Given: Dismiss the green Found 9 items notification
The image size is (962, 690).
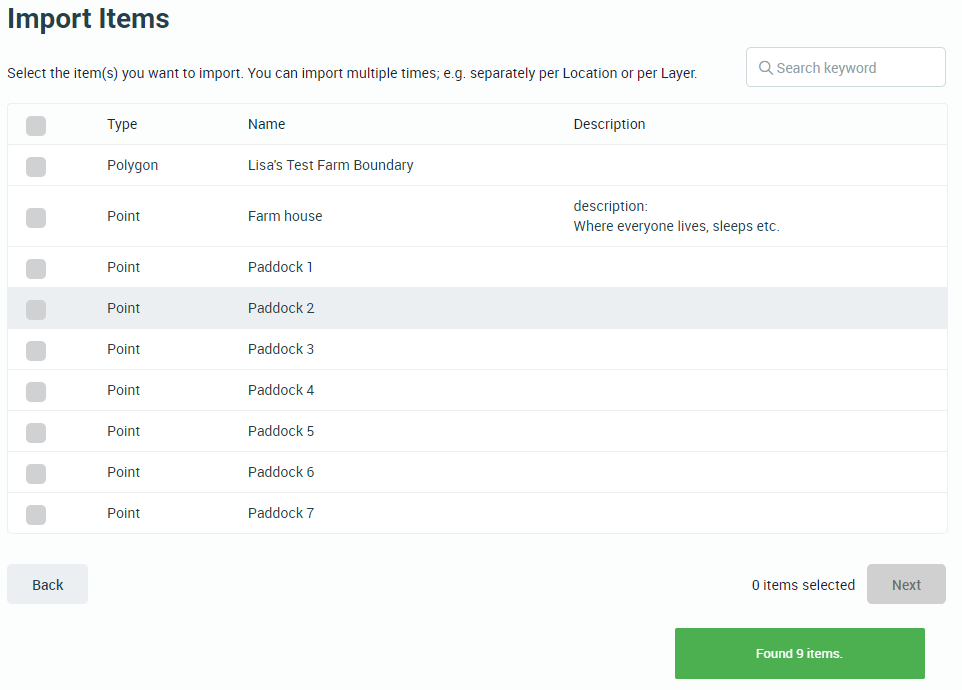Looking at the screenshot, I should (799, 654).
